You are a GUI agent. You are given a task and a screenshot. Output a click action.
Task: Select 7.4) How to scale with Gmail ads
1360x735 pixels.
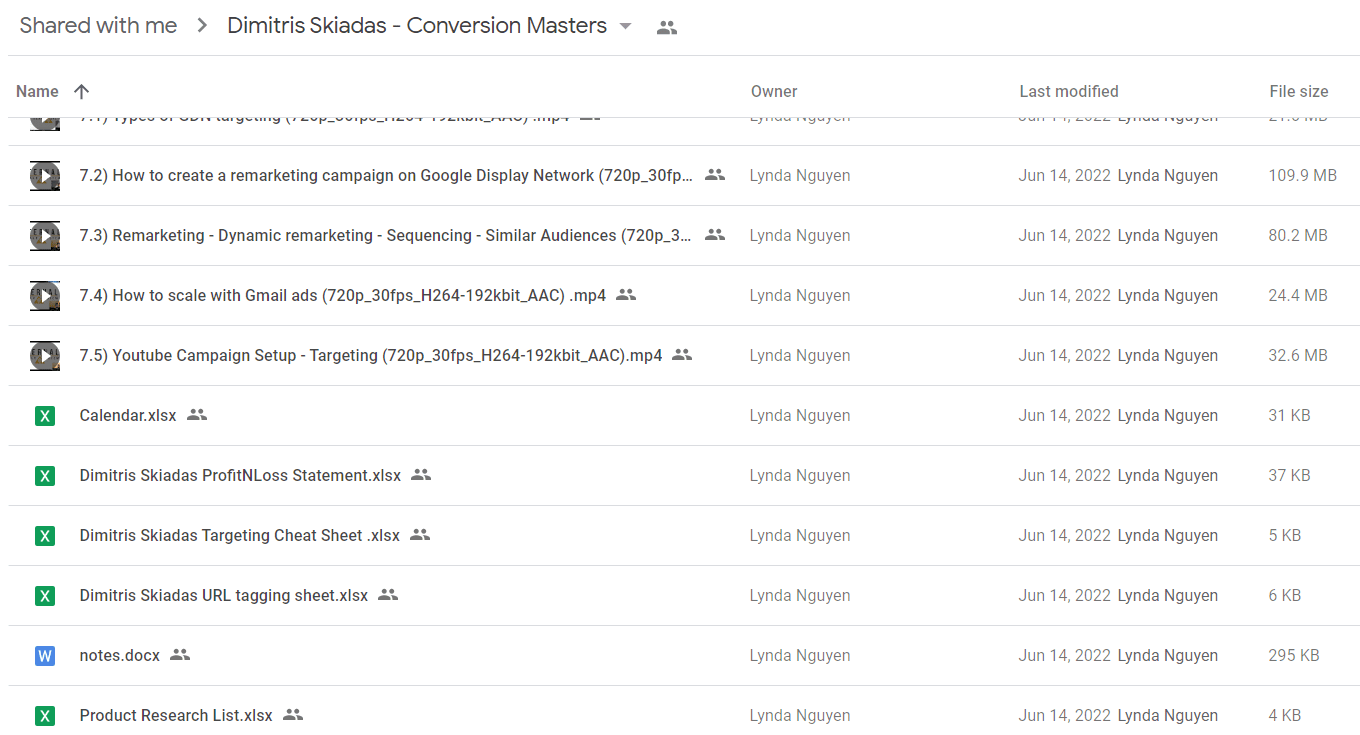point(343,296)
